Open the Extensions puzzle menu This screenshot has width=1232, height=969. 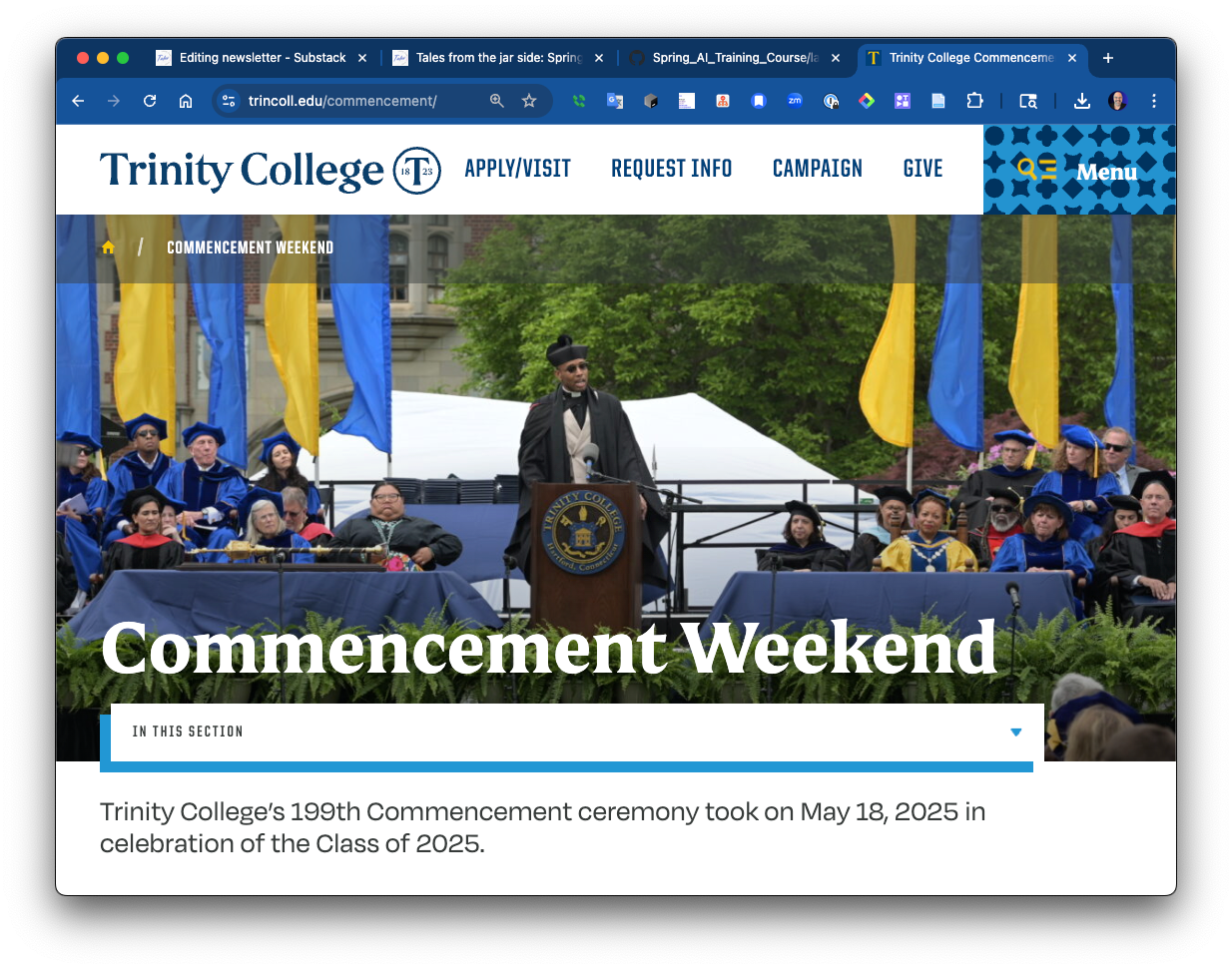(x=975, y=101)
